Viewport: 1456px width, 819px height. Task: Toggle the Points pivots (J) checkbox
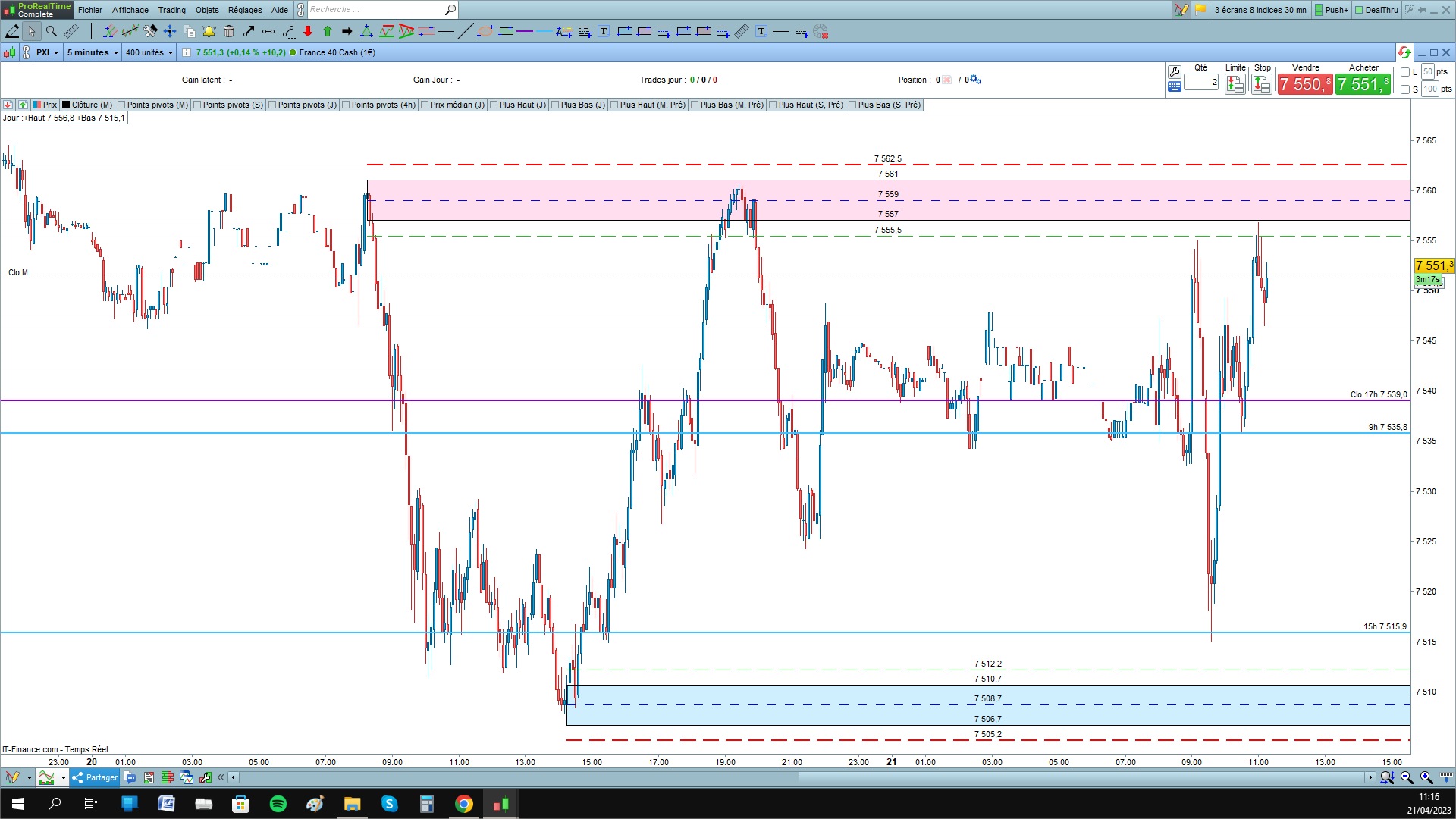(272, 105)
